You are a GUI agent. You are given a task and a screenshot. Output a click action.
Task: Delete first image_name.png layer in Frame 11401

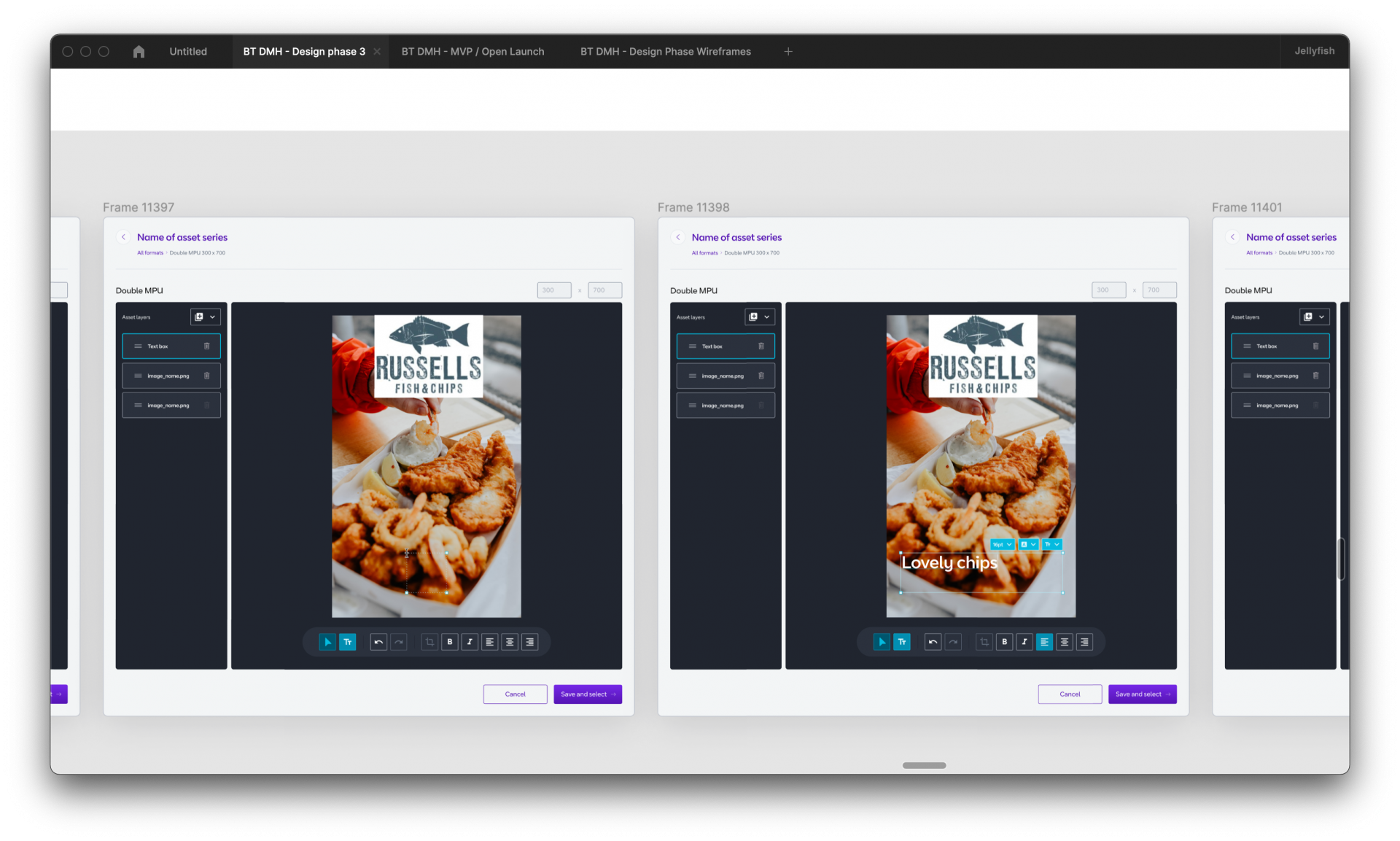tap(1316, 376)
